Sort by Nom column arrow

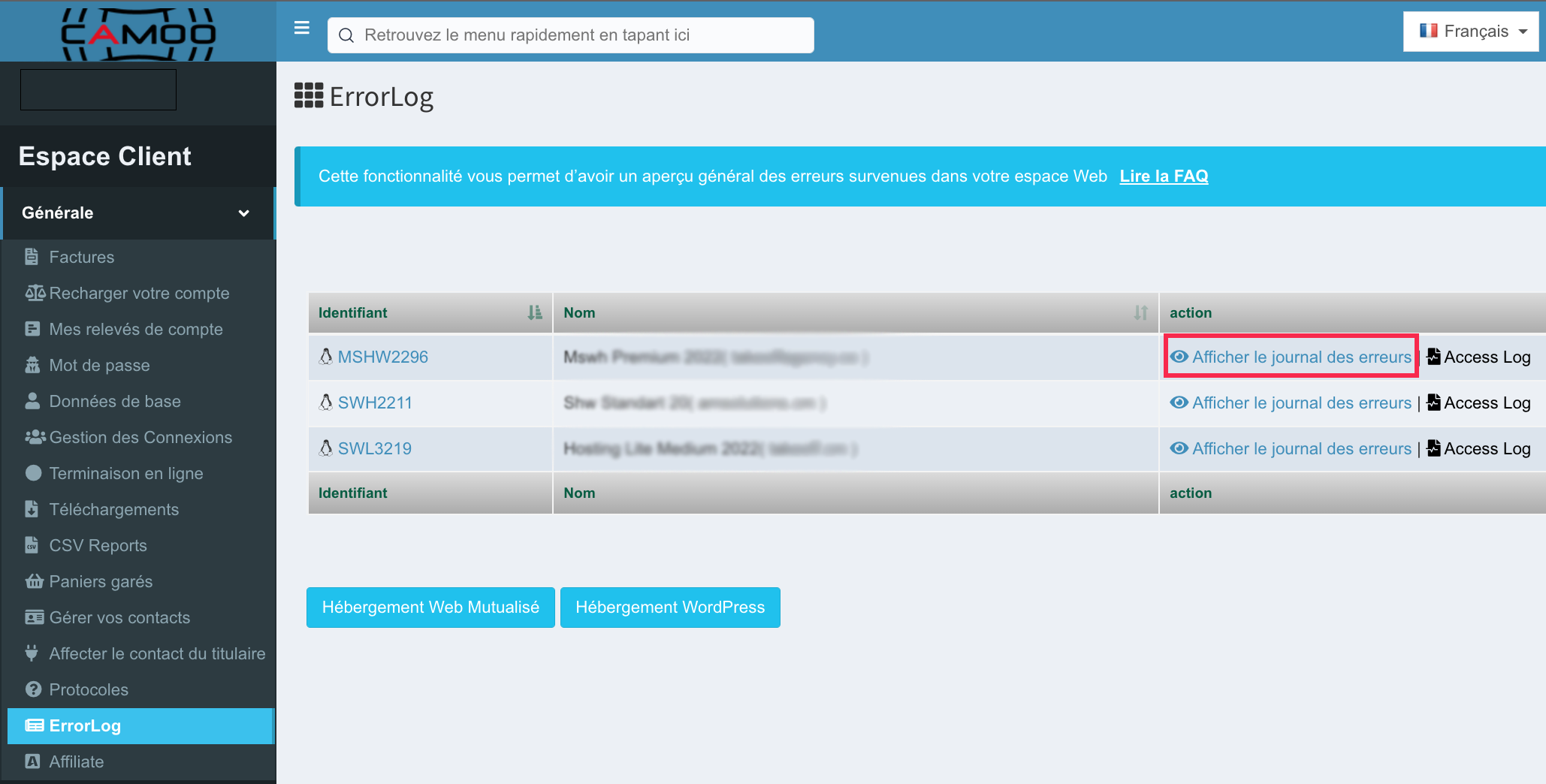(x=1141, y=312)
